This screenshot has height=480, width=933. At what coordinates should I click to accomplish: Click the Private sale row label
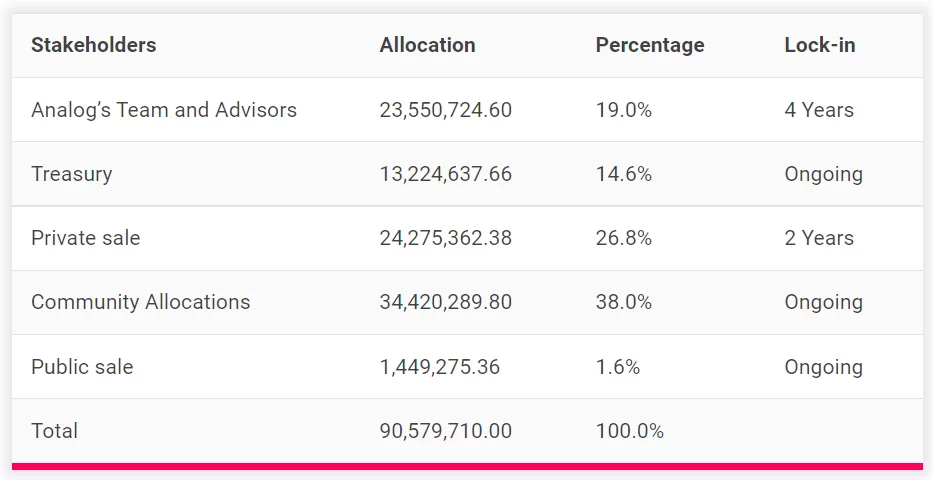click(85, 238)
